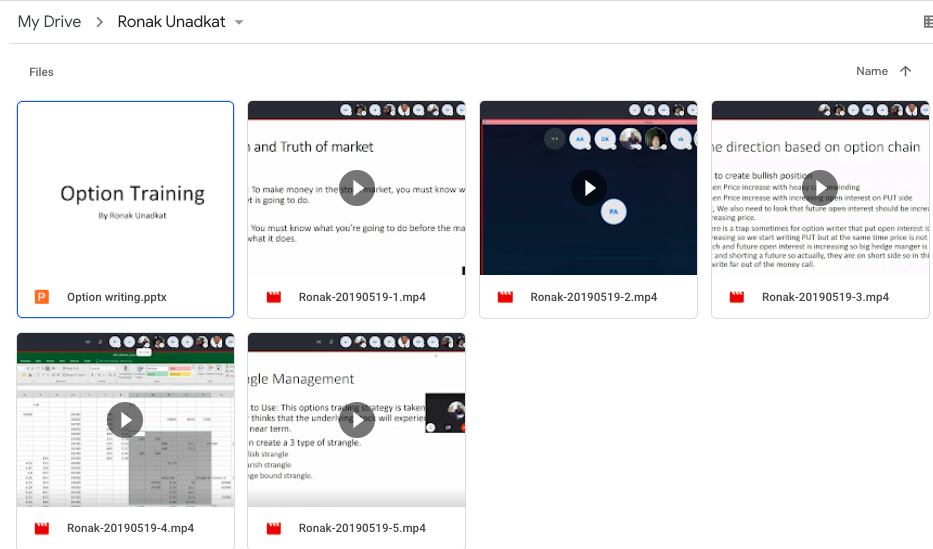The image size is (933, 549).
Task: Click the video file icon for Ronak-20190519-3.mp4
Action: coord(737,297)
